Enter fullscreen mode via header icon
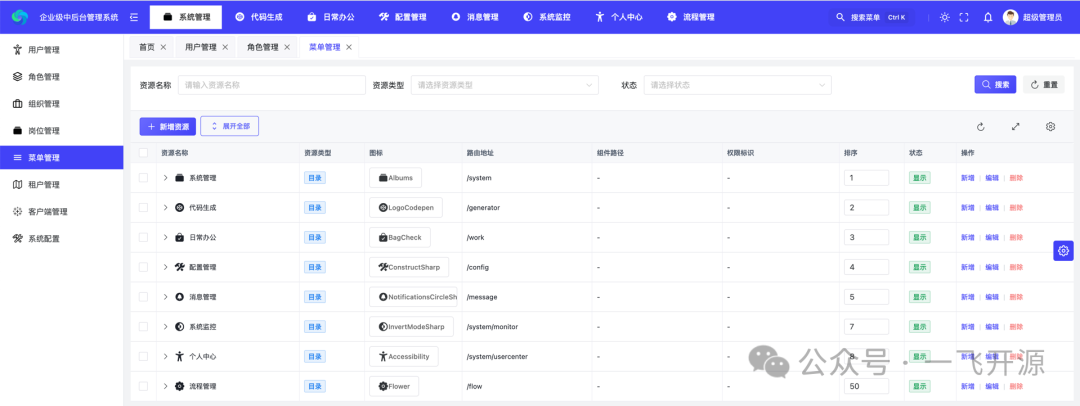1080x406 pixels. click(964, 17)
